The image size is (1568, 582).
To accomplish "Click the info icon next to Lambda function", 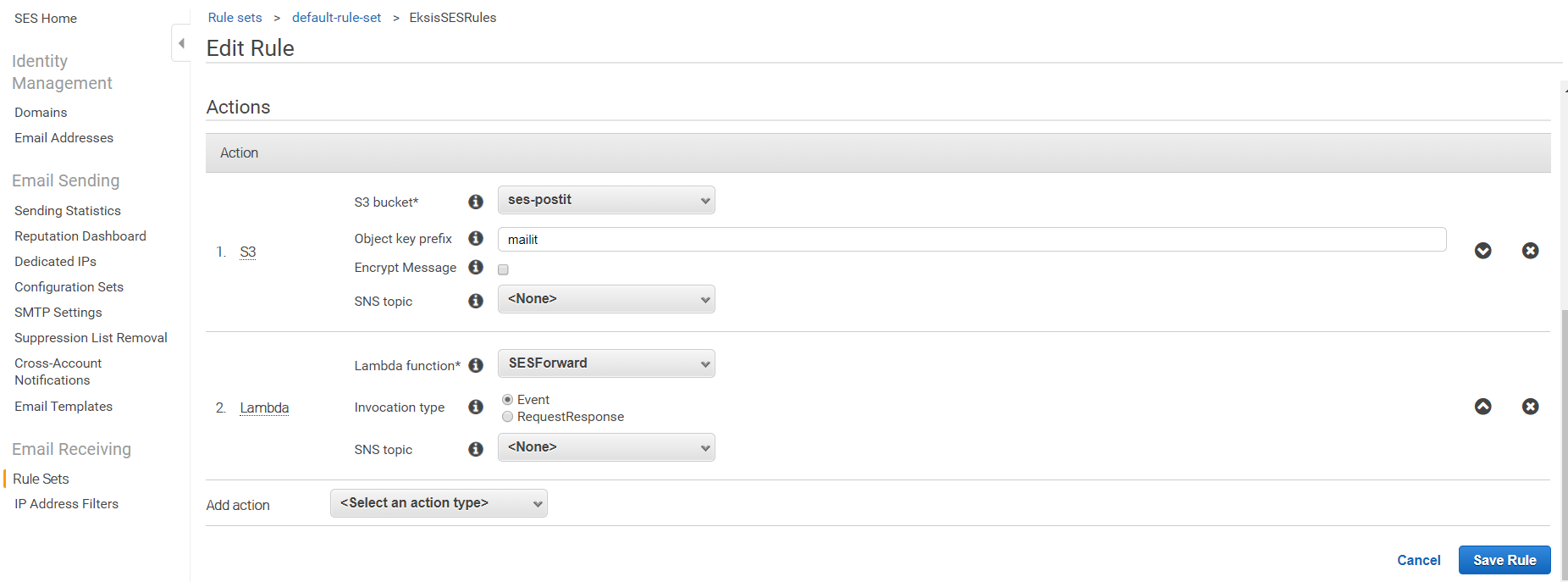I will pyautogui.click(x=476, y=365).
